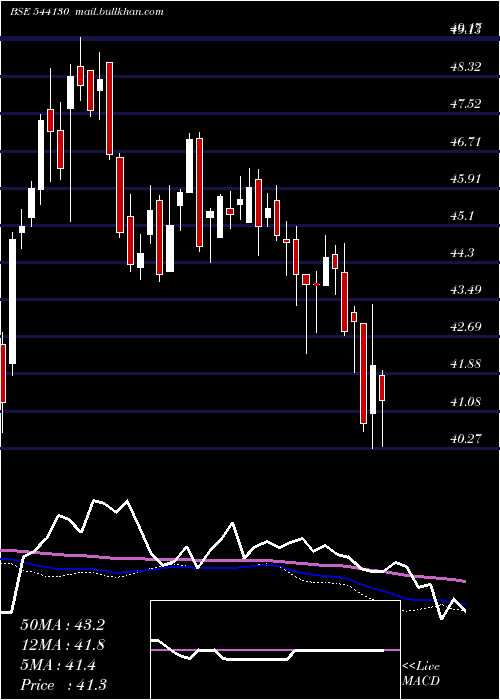
Task: Click the 41.08 price axis label
Action: tap(466, 402)
